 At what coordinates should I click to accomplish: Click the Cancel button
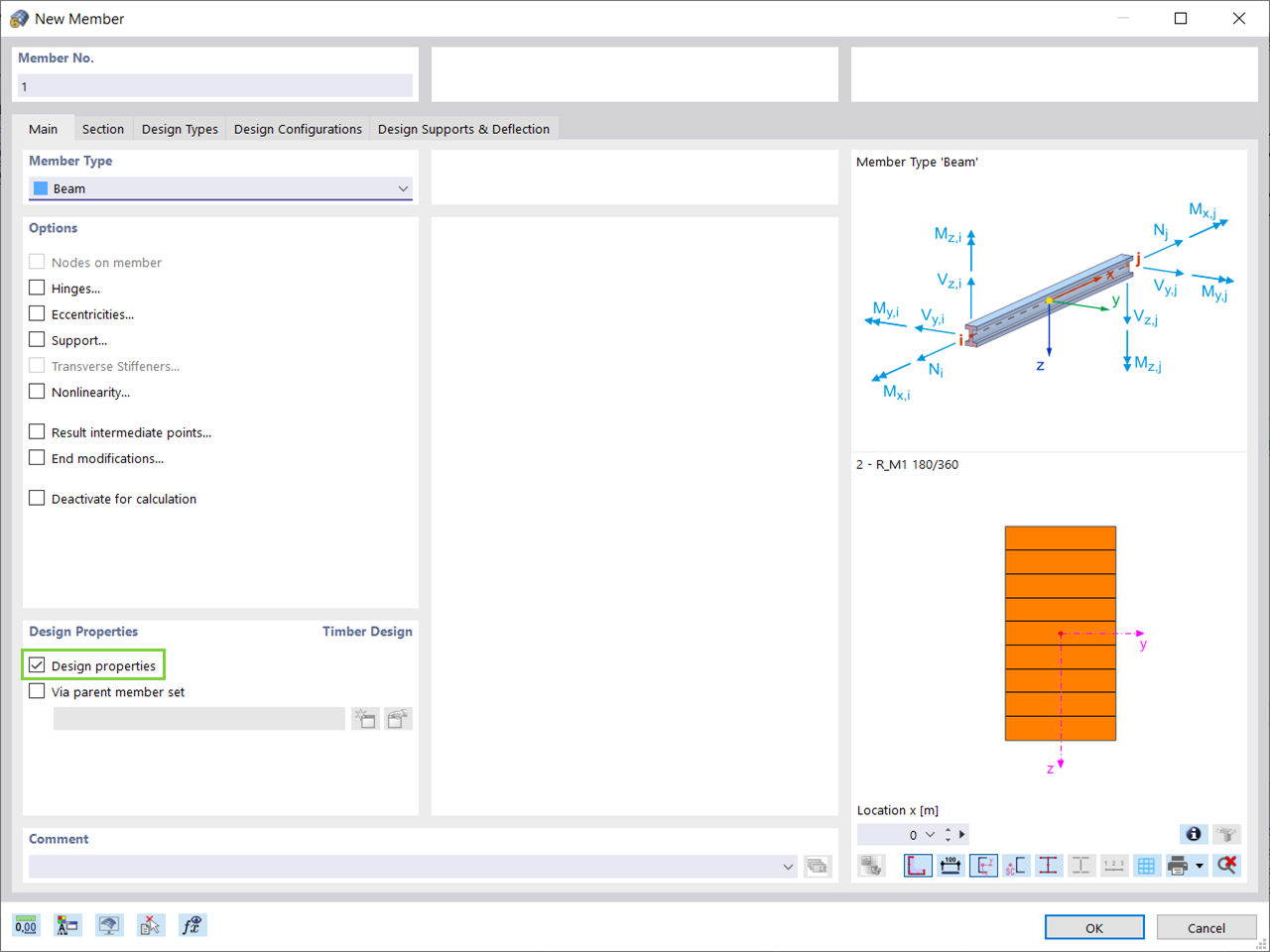(x=1206, y=927)
